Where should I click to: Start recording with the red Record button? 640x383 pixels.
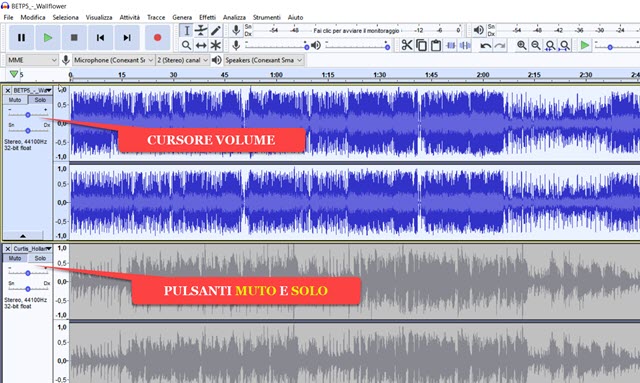point(157,38)
